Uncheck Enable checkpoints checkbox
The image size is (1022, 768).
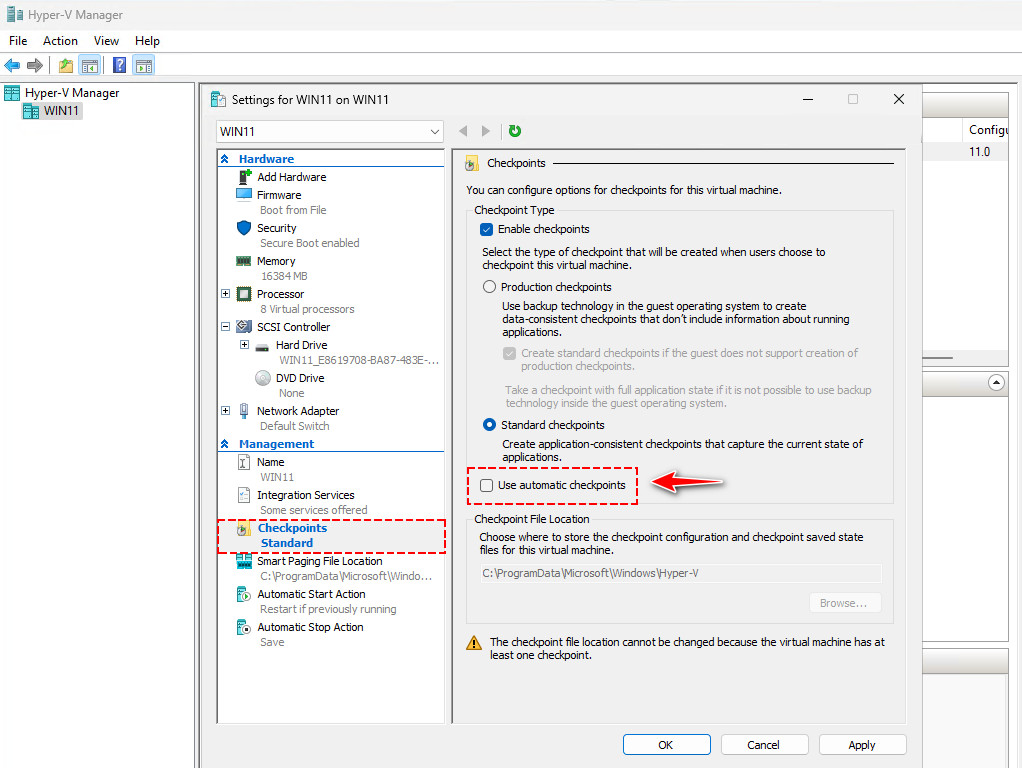click(486, 229)
